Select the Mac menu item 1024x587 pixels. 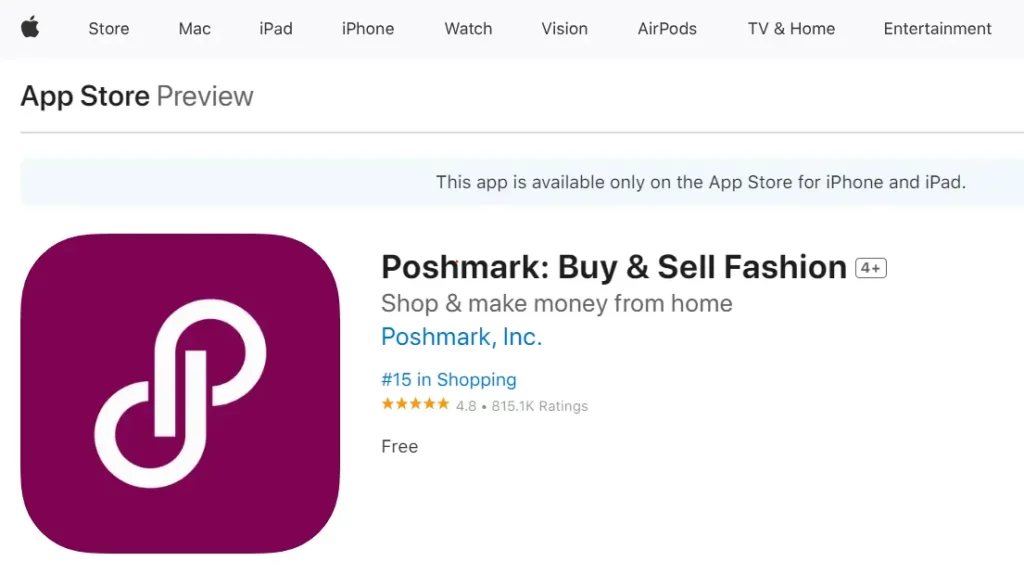tap(194, 29)
